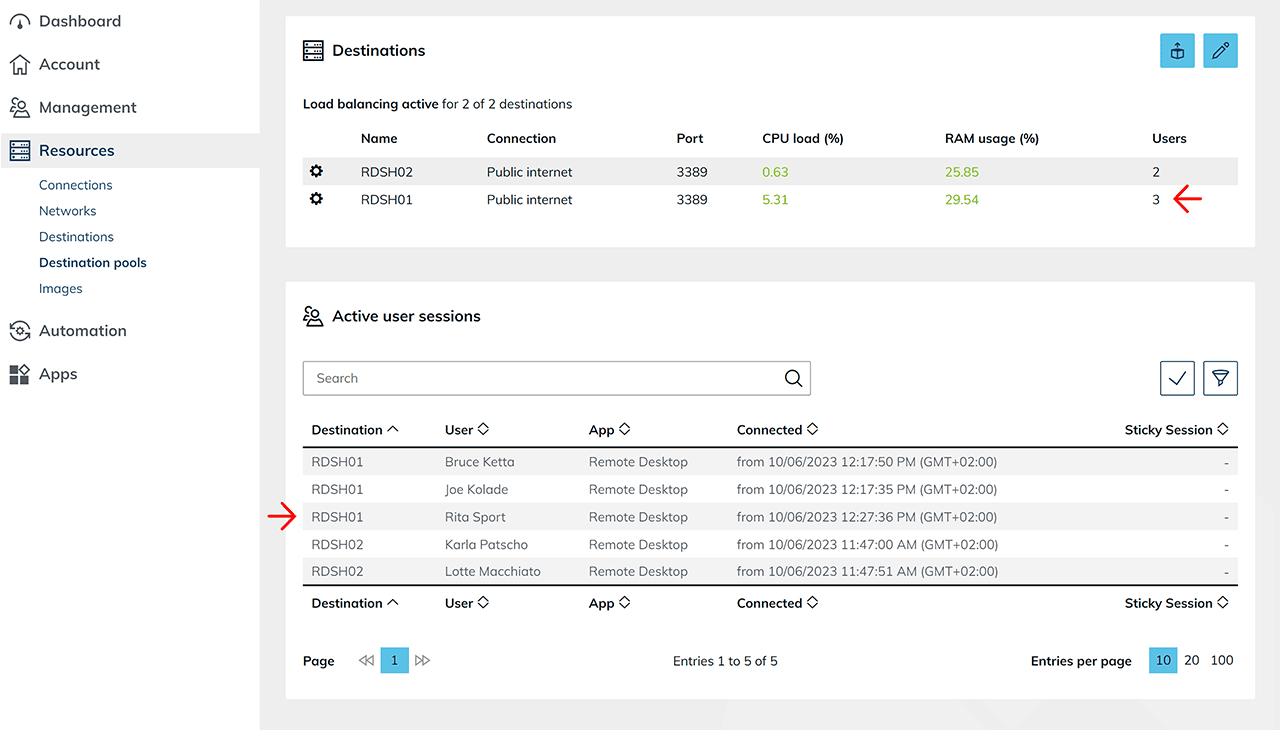
Task: Go to the previous page arrows
Action: pos(366,661)
